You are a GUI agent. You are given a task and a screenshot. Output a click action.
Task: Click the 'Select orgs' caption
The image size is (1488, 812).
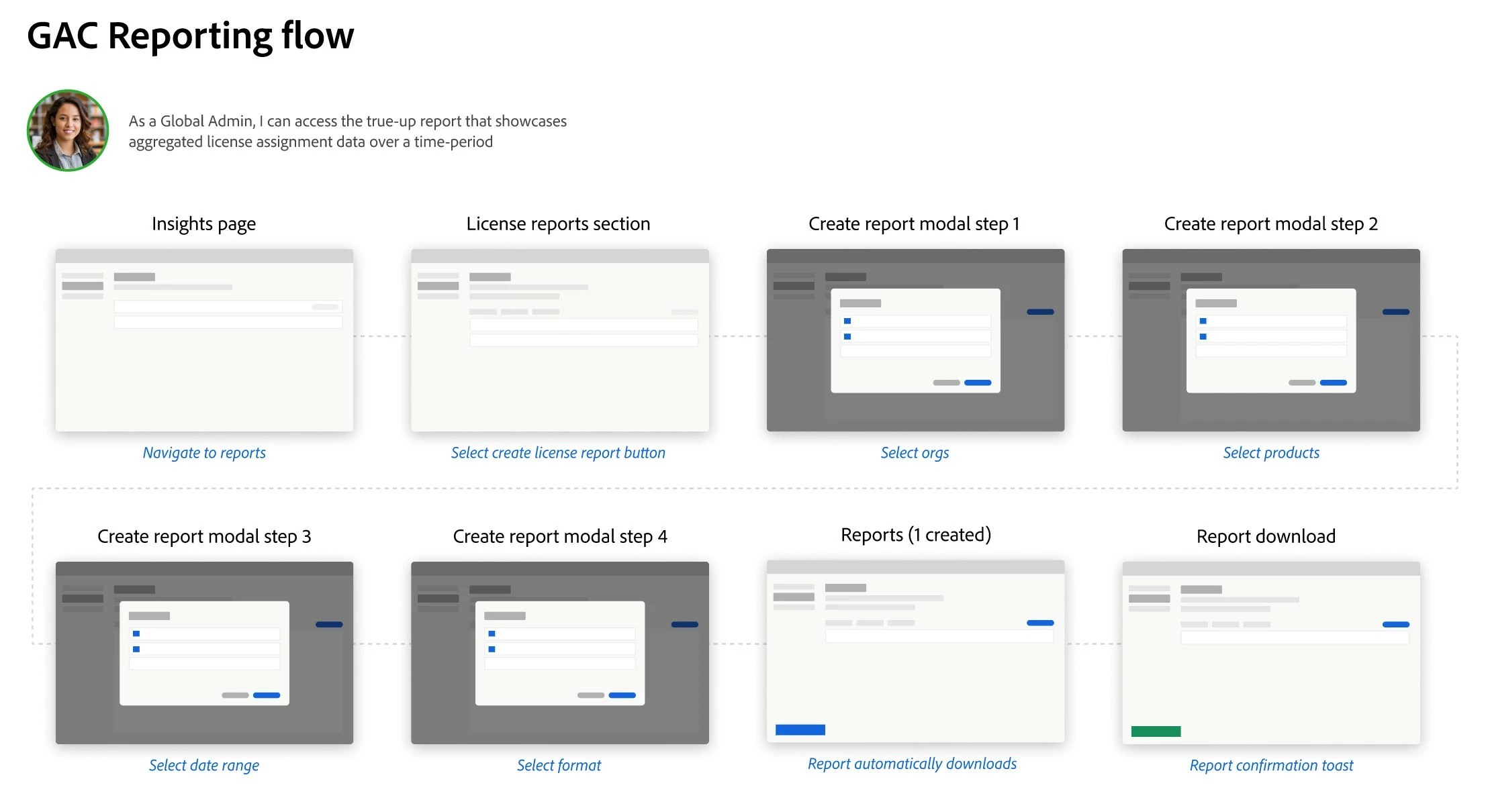tap(915, 453)
